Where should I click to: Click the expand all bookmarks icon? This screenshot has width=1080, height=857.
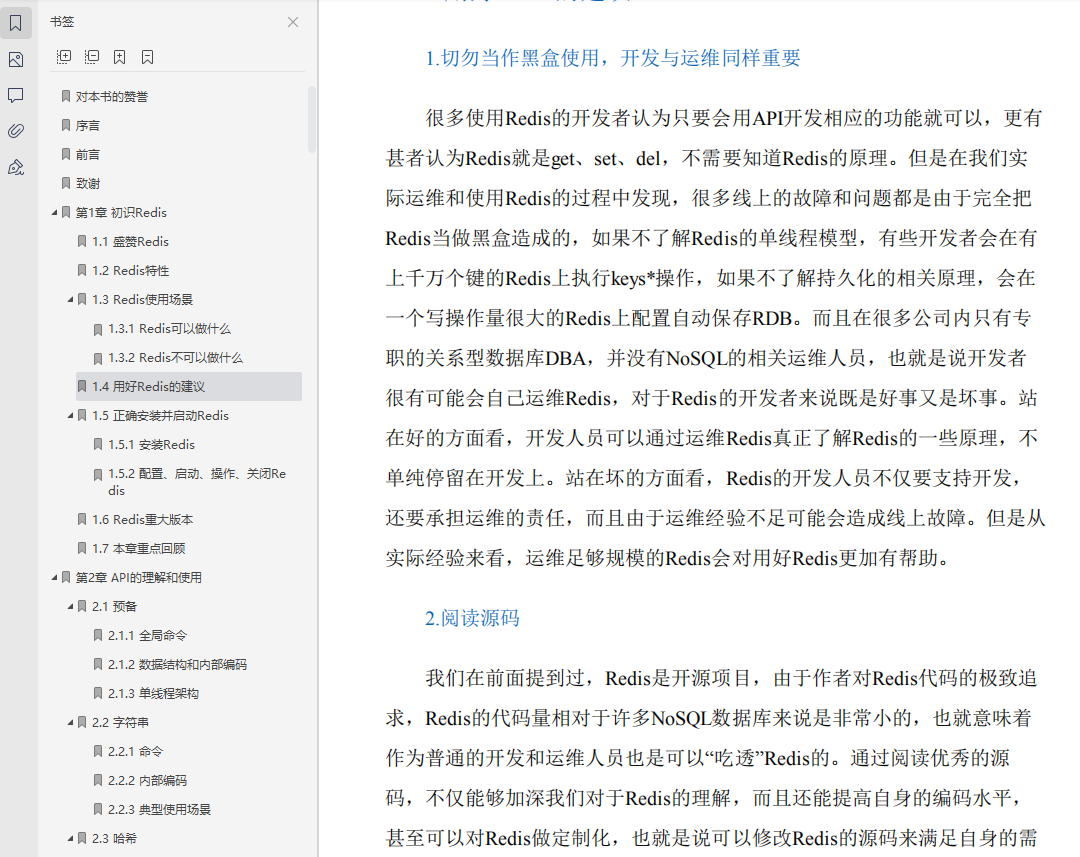coord(64,56)
